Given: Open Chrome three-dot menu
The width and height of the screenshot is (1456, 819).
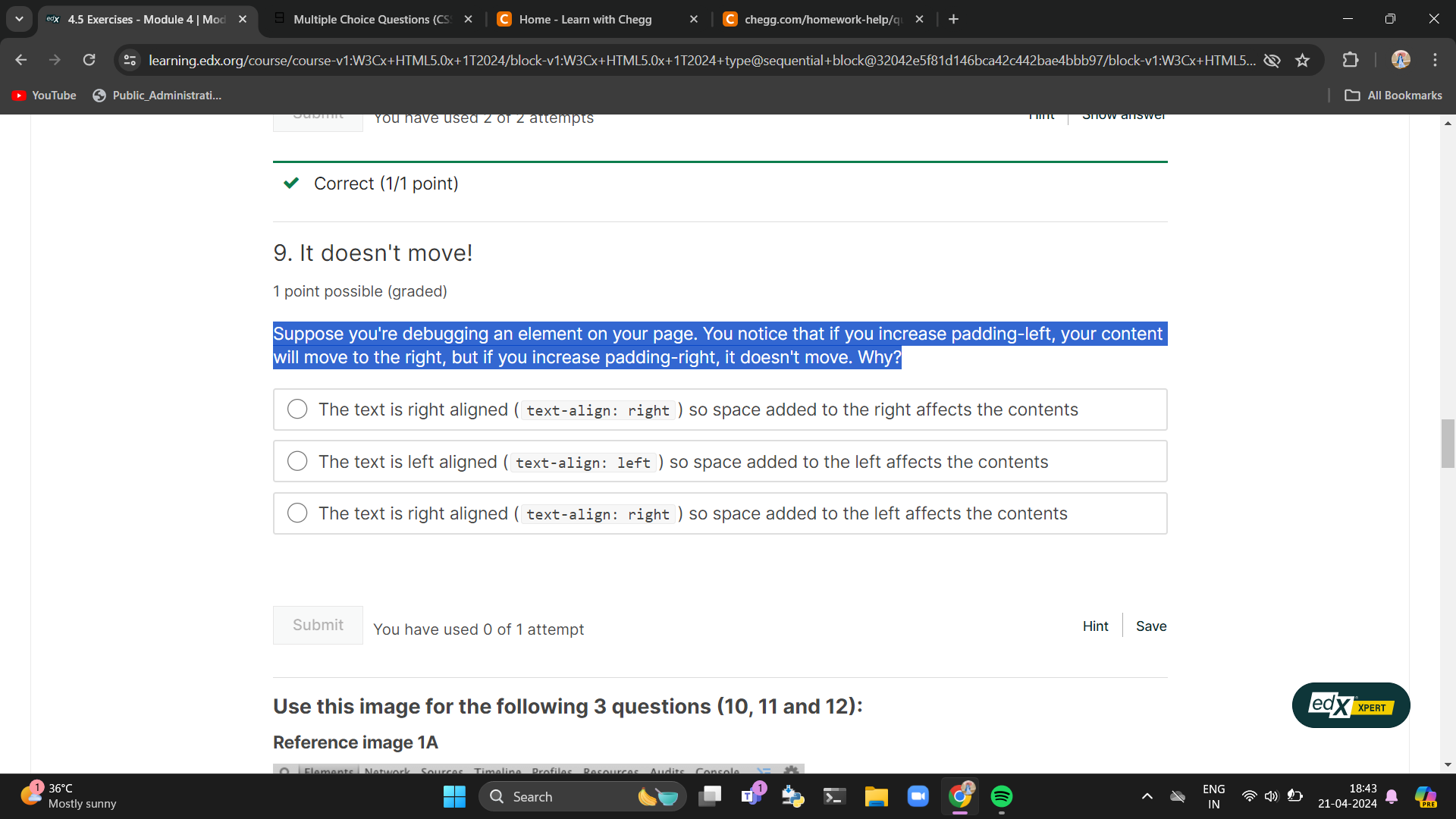Looking at the screenshot, I should (x=1435, y=60).
